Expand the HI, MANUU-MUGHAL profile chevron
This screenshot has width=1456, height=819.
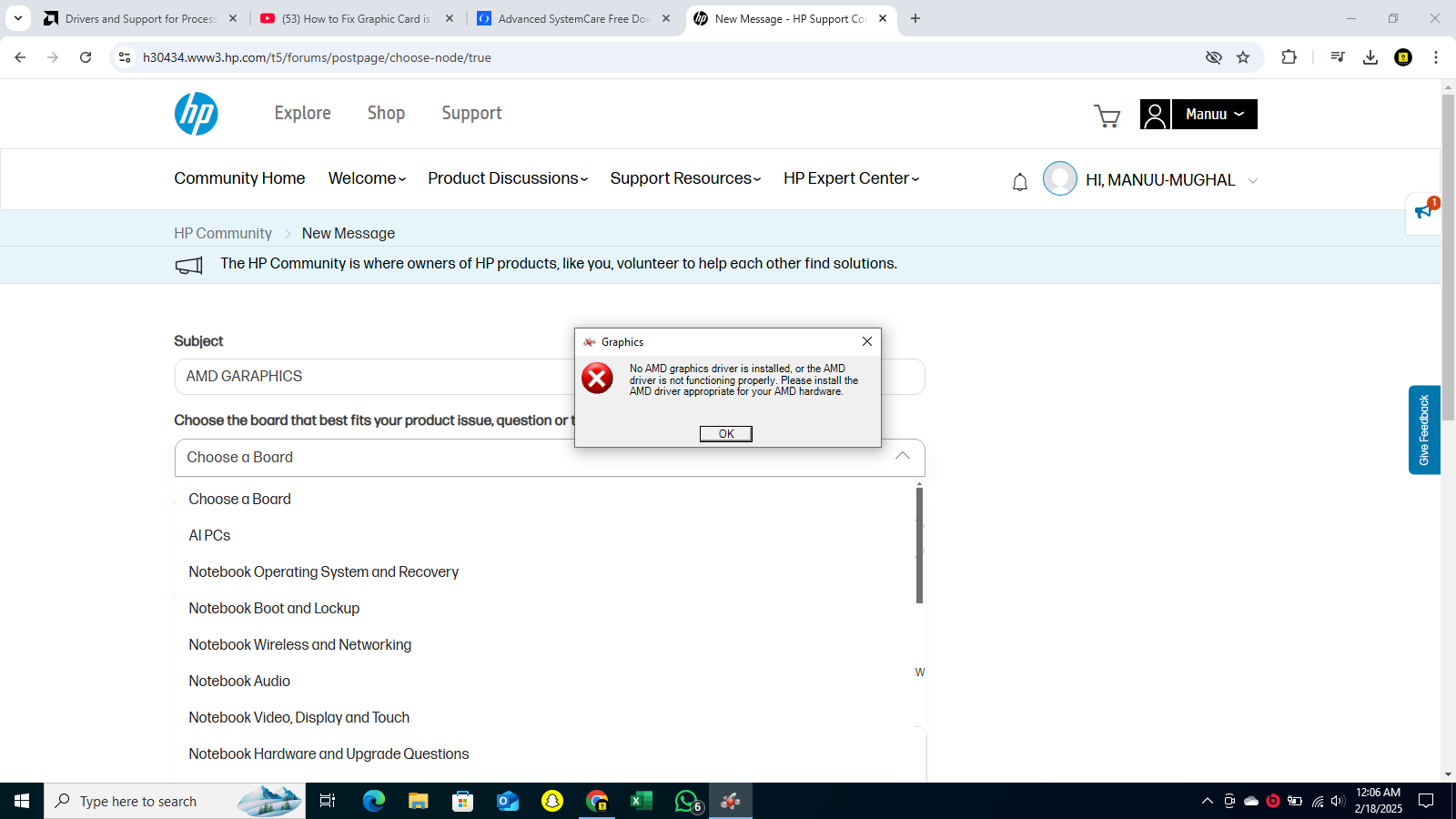click(x=1253, y=180)
